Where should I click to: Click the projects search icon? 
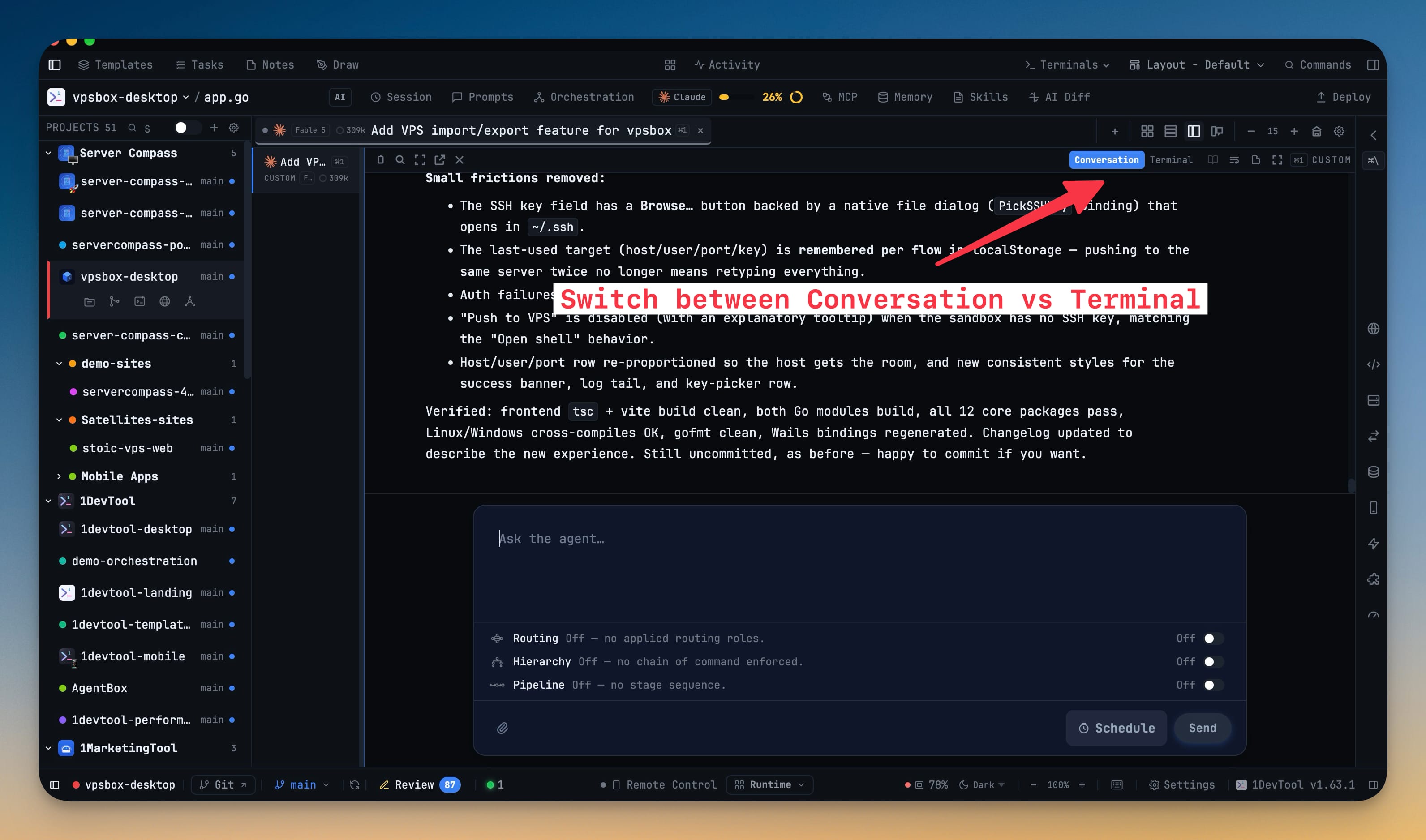132,128
